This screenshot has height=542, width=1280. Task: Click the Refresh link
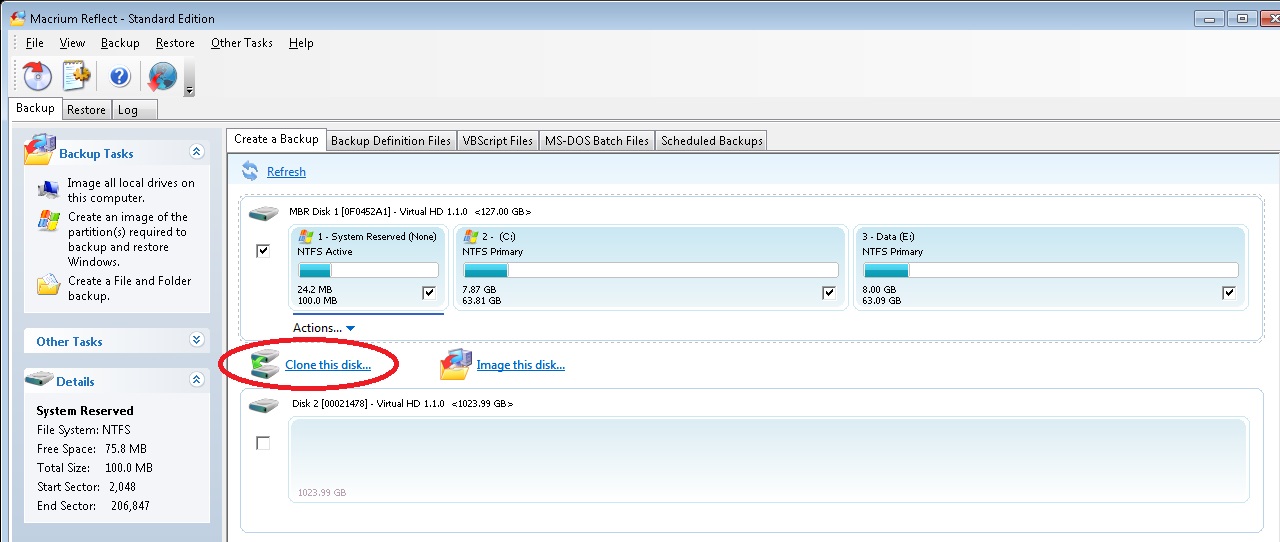286,172
